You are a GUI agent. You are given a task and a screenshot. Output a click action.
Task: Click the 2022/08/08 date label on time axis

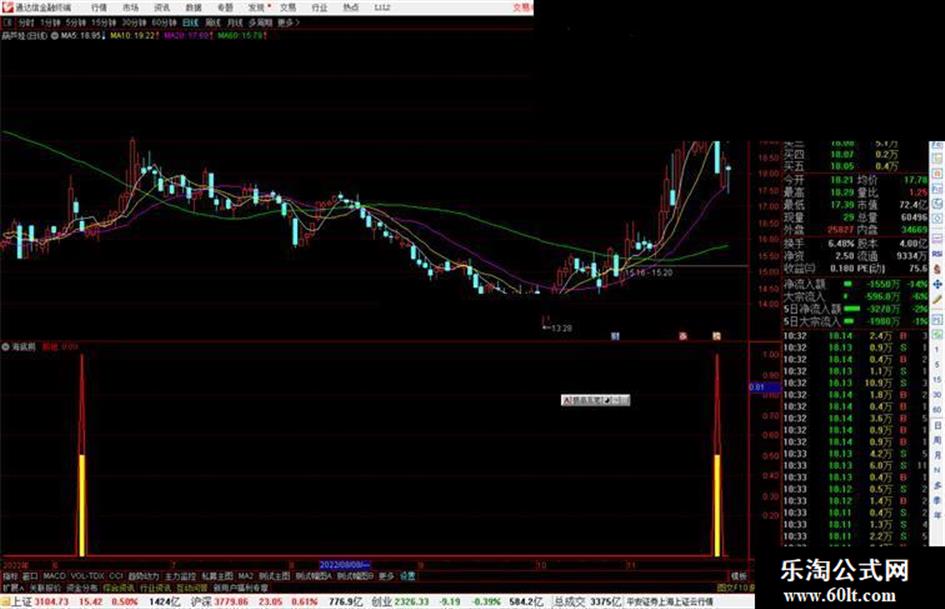(344, 565)
